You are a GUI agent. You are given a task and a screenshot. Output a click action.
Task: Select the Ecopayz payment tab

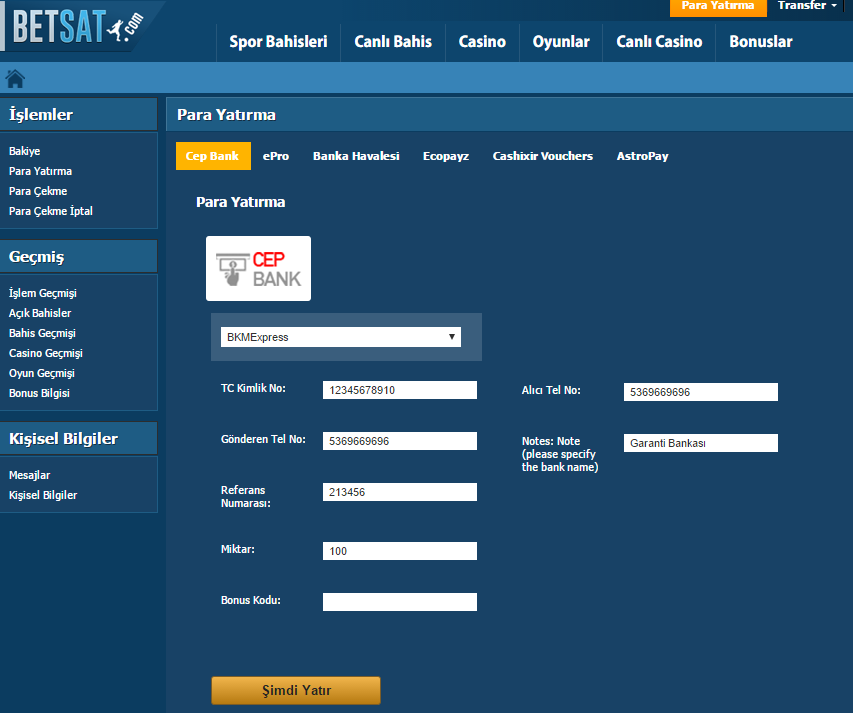pos(446,156)
